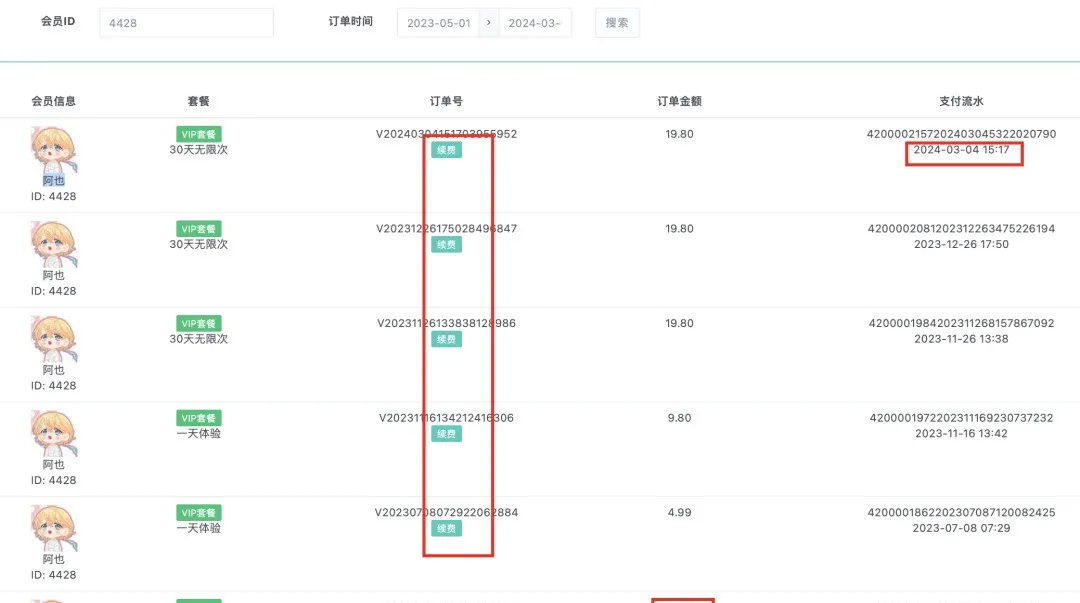Select the member name 阿也 in the first row

pos(52,180)
